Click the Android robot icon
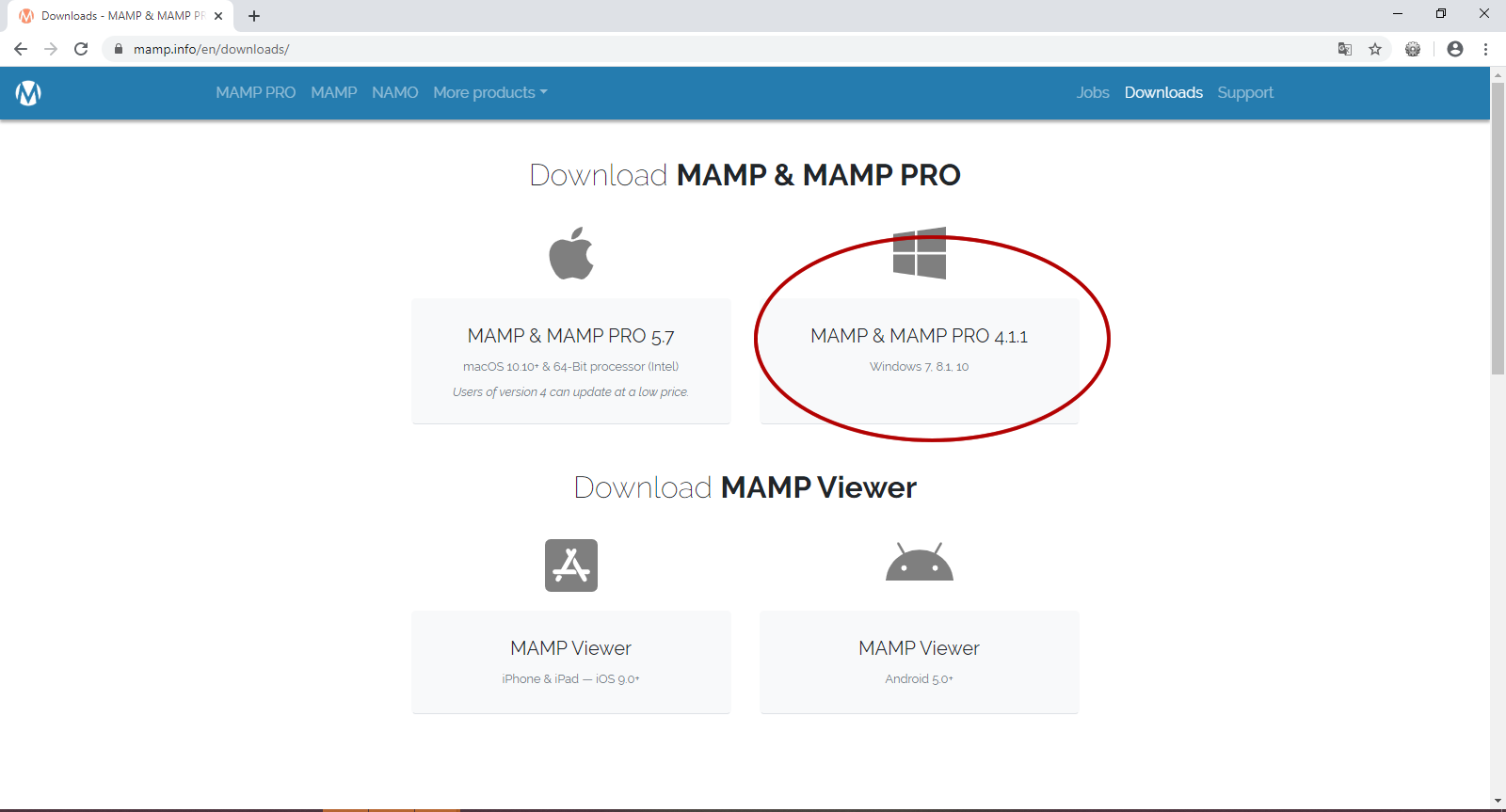Screen dimensions: 1506x812 coord(920,562)
